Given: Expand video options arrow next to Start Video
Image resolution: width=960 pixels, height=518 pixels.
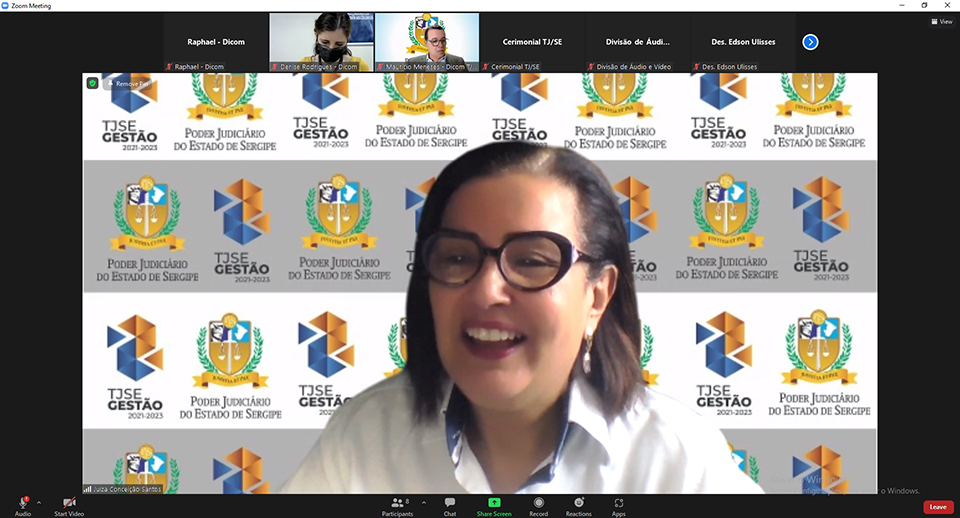Looking at the screenshot, I should (87, 502).
